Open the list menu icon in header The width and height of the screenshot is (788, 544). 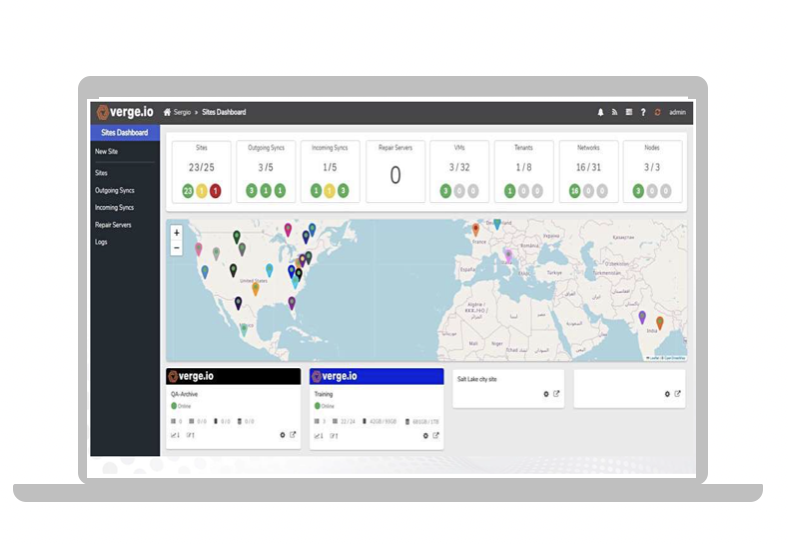tap(629, 112)
